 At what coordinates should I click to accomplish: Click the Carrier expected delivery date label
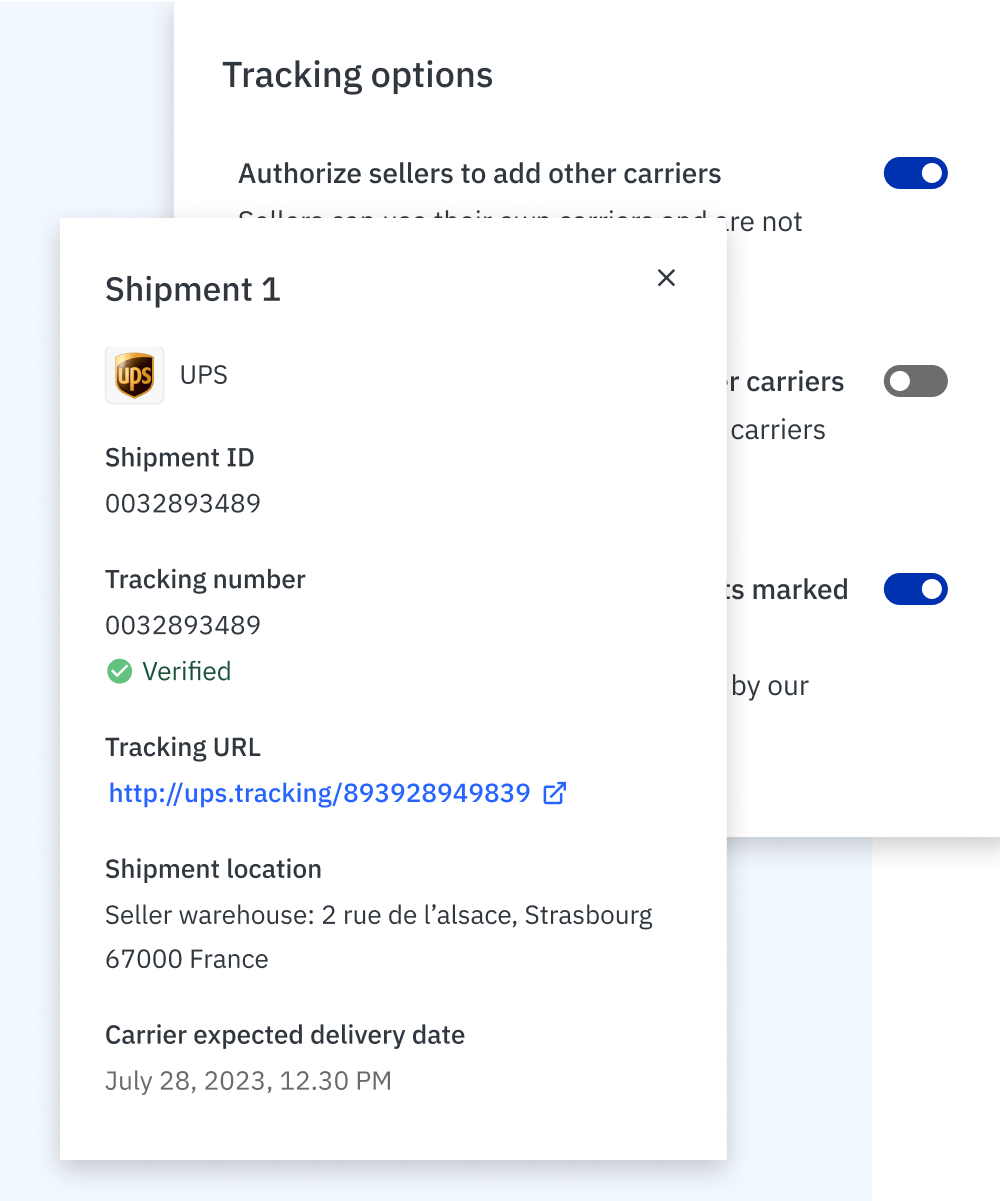pos(285,1035)
